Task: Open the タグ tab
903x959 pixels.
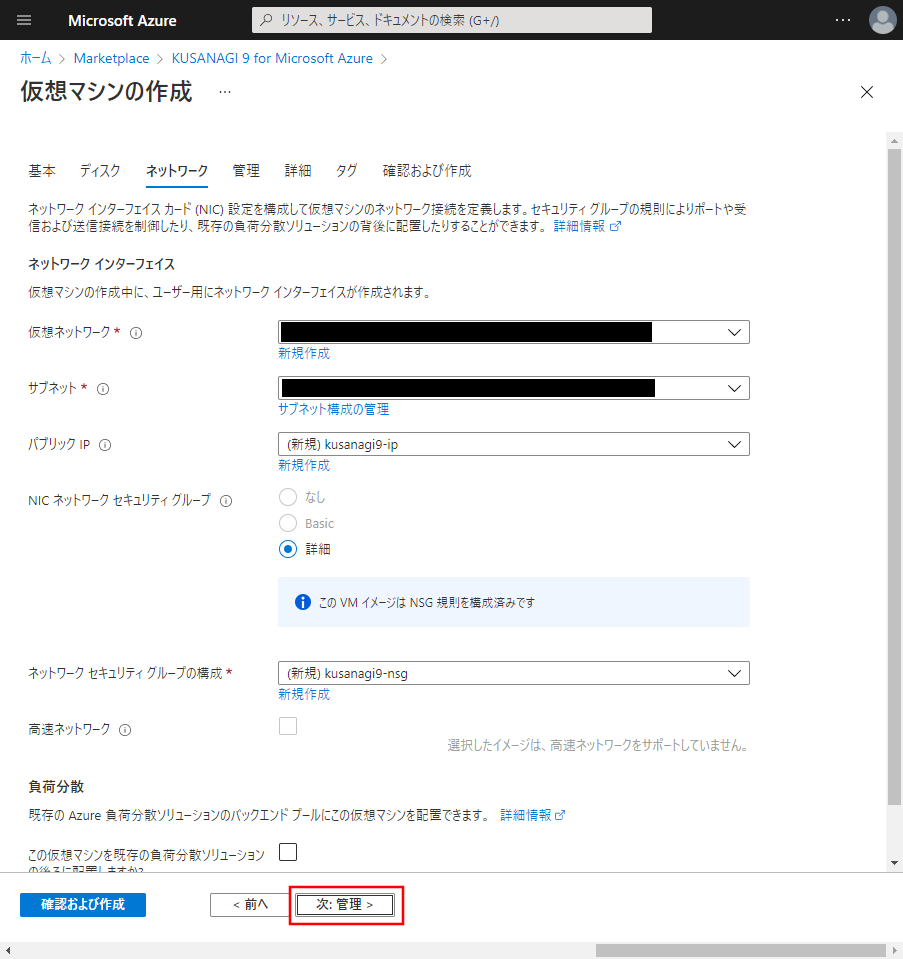Action: coord(346,171)
